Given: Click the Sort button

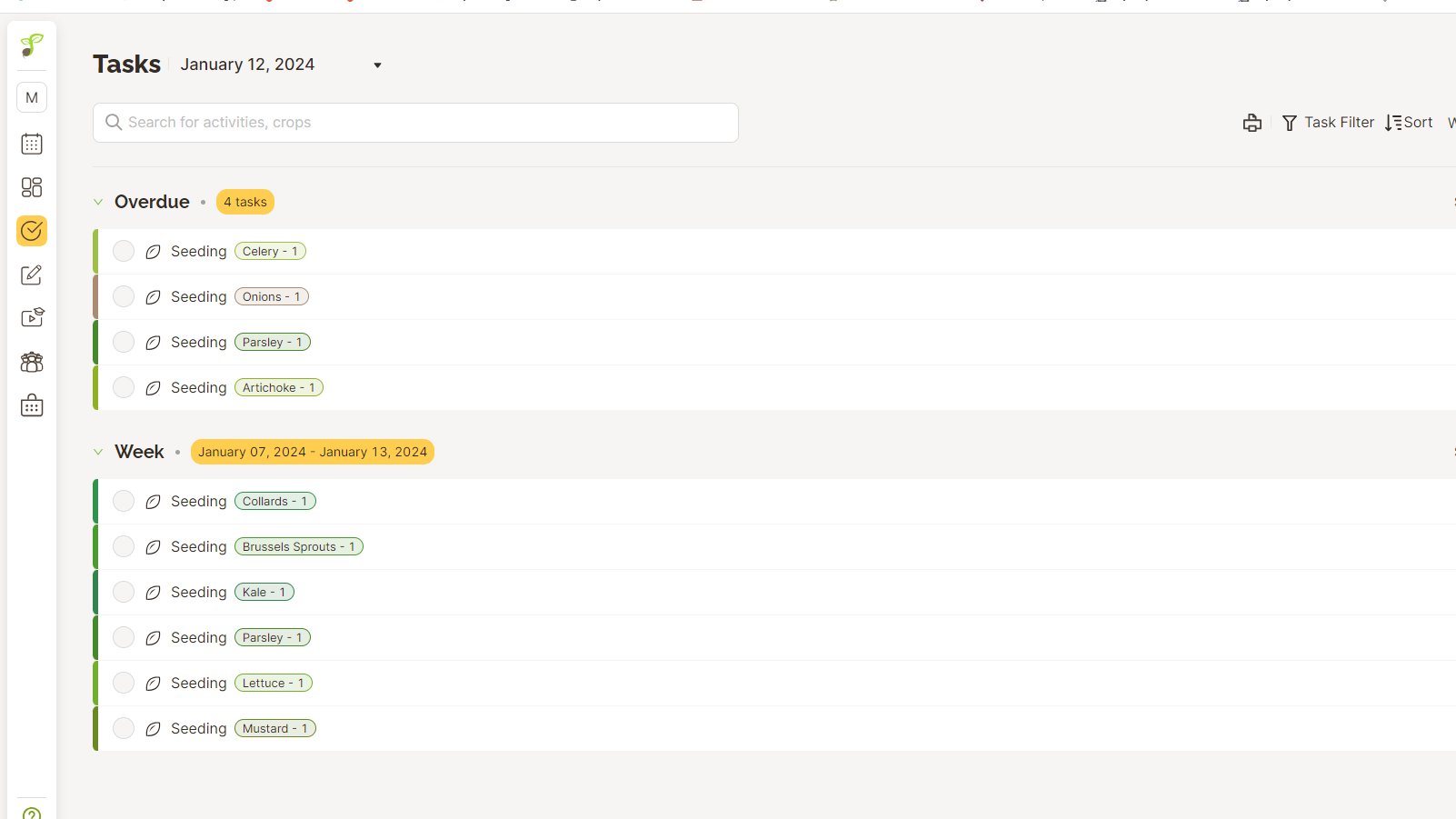Looking at the screenshot, I should click(1409, 123).
